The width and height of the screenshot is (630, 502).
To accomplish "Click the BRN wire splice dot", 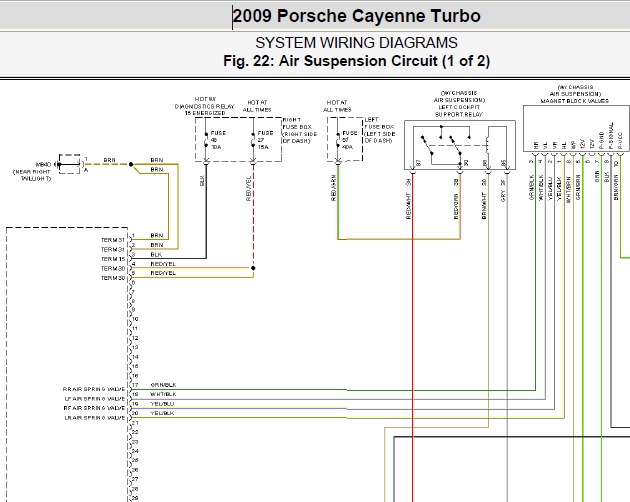I will coord(131,164).
